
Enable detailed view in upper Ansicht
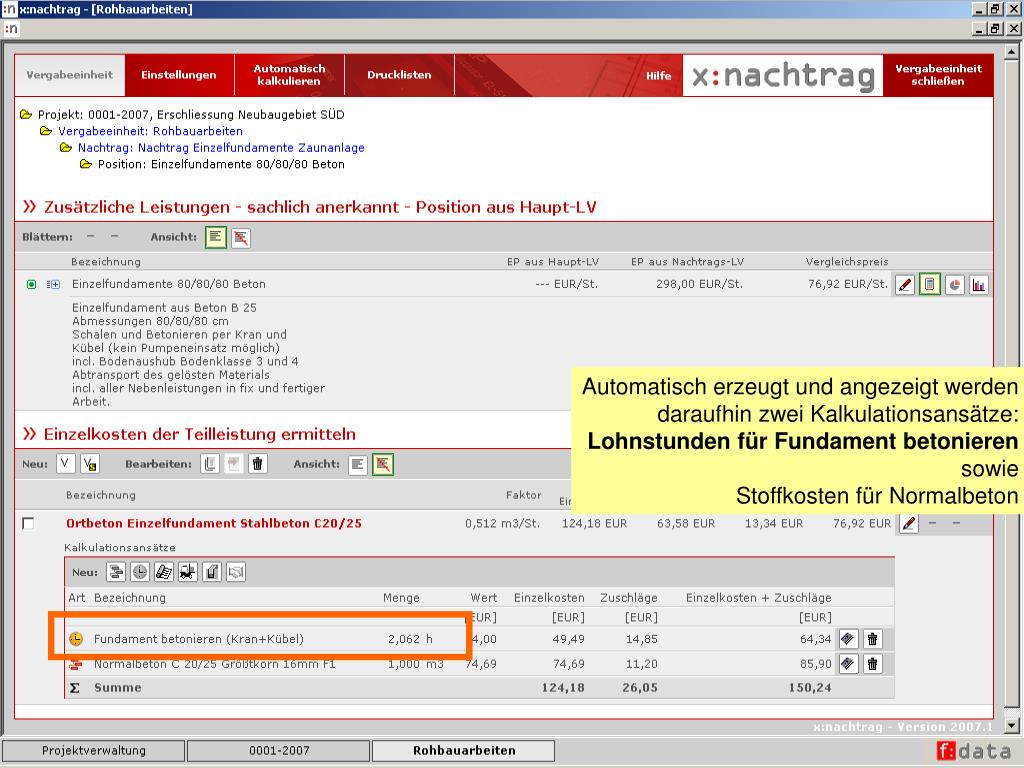click(216, 237)
